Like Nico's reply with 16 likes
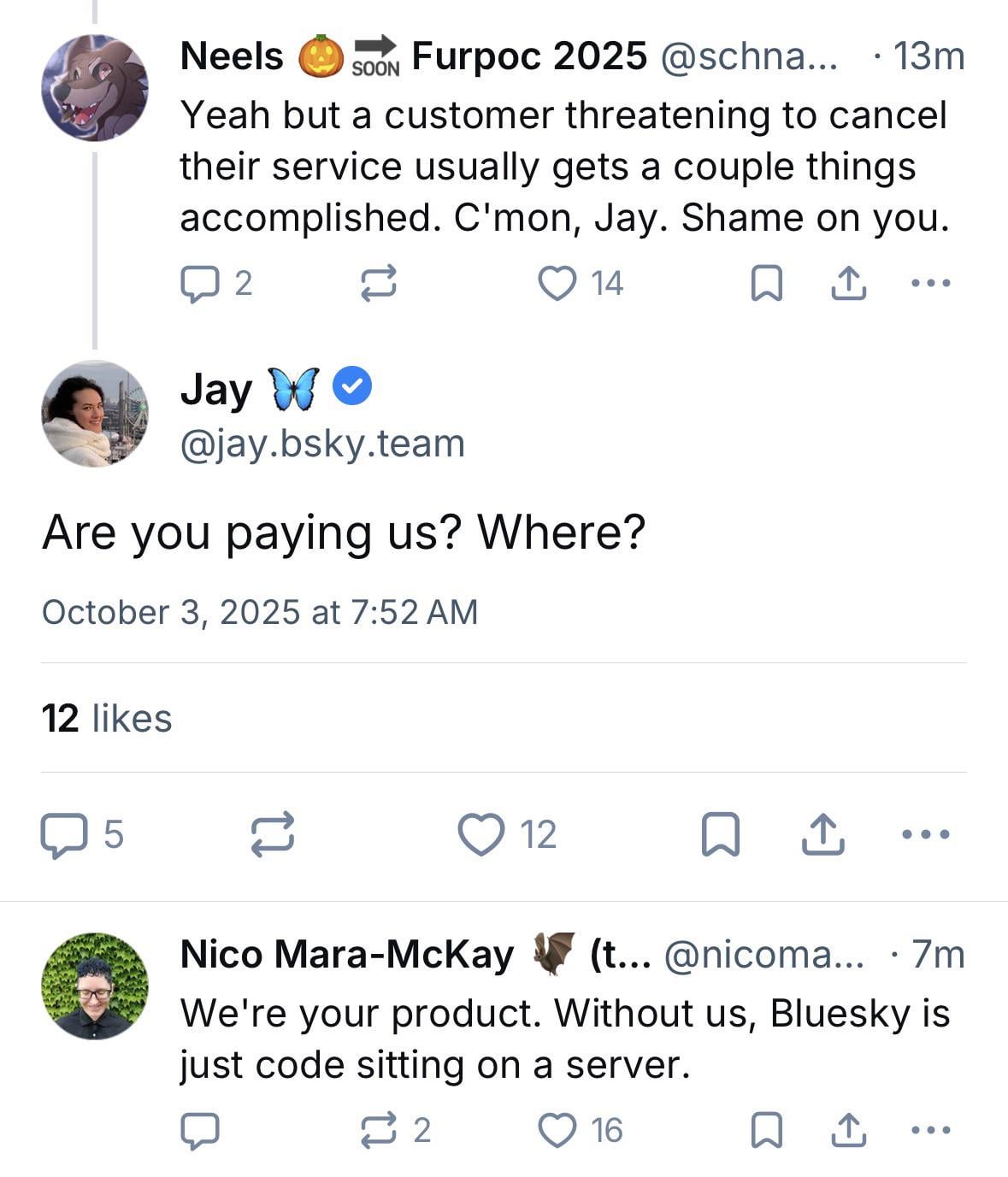The width and height of the screenshot is (1008, 1177). [557, 1131]
